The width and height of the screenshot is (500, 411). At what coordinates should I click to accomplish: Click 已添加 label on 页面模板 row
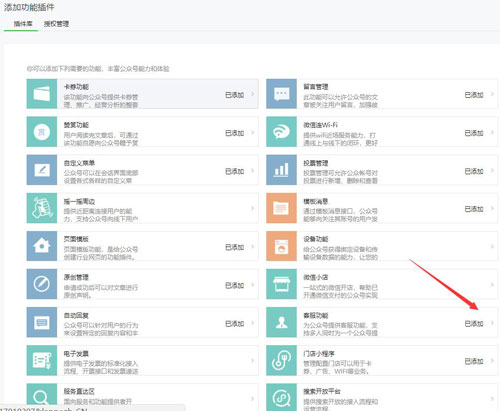coord(235,247)
